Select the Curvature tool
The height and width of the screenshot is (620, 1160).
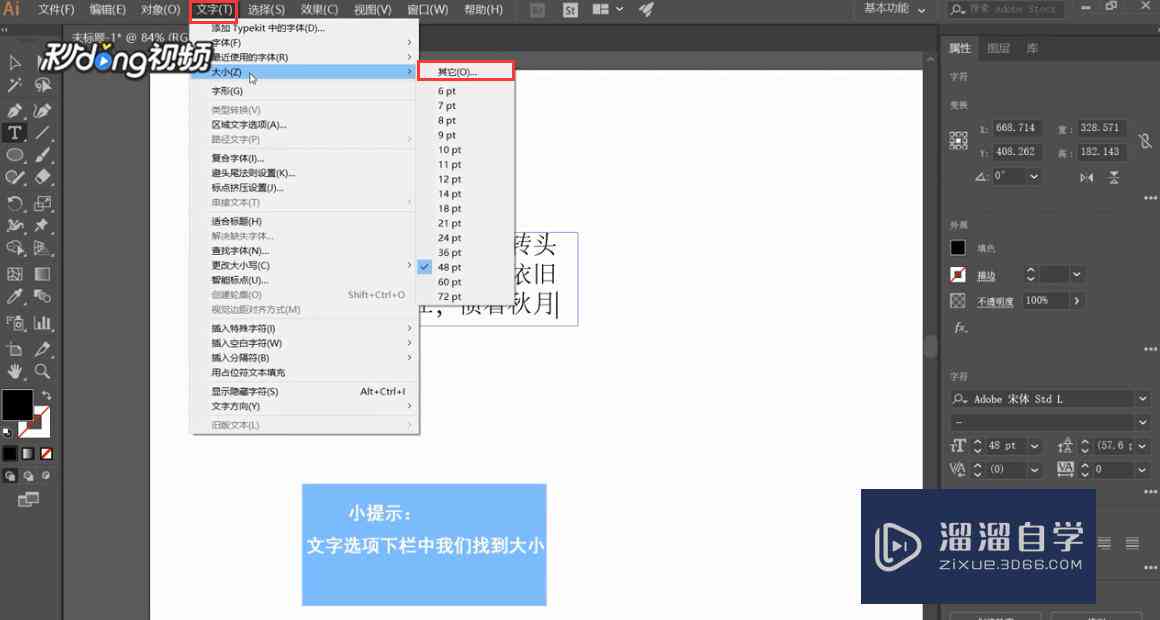click(x=43, y=111)
